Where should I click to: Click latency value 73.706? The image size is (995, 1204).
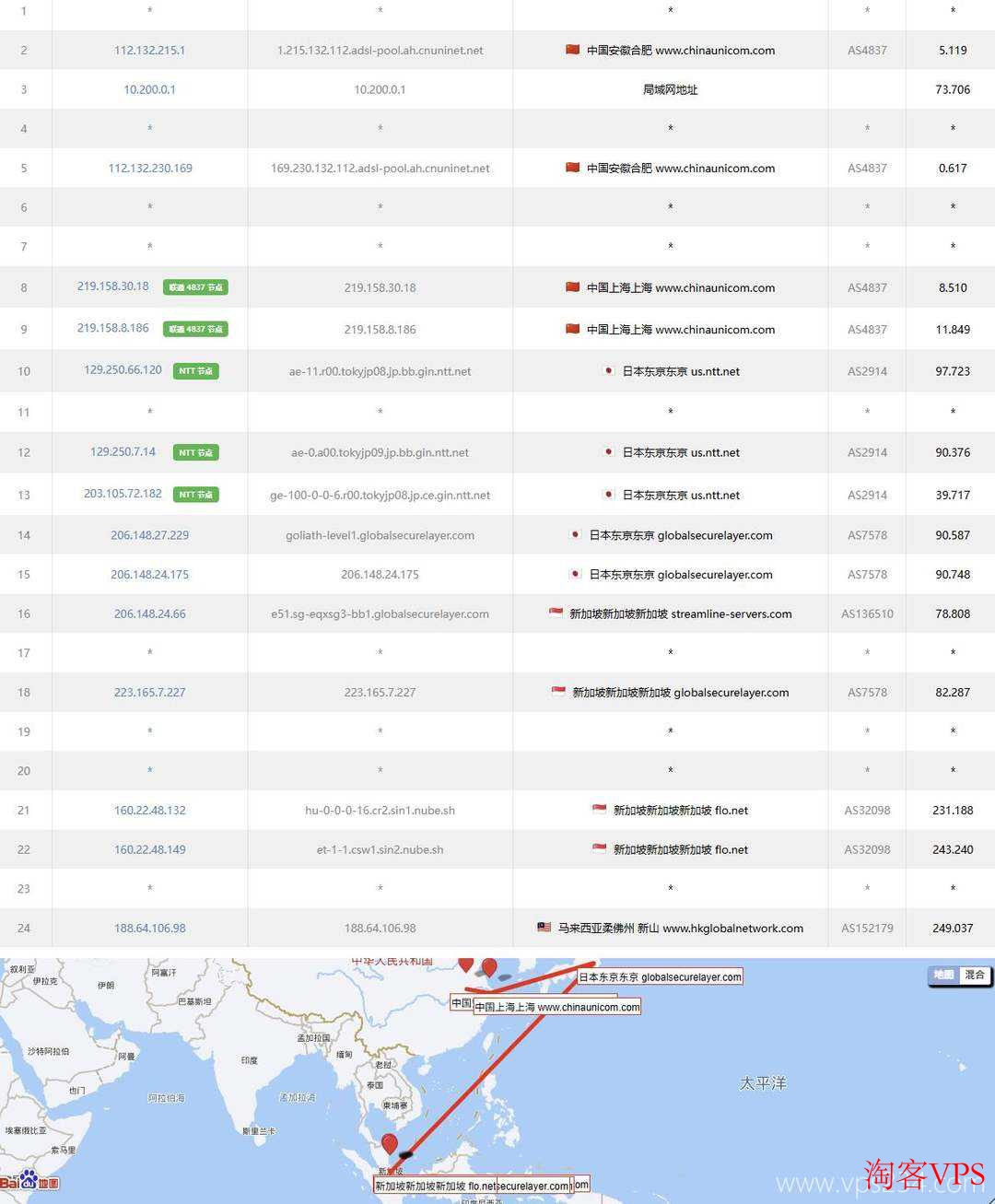click(953, 89)
